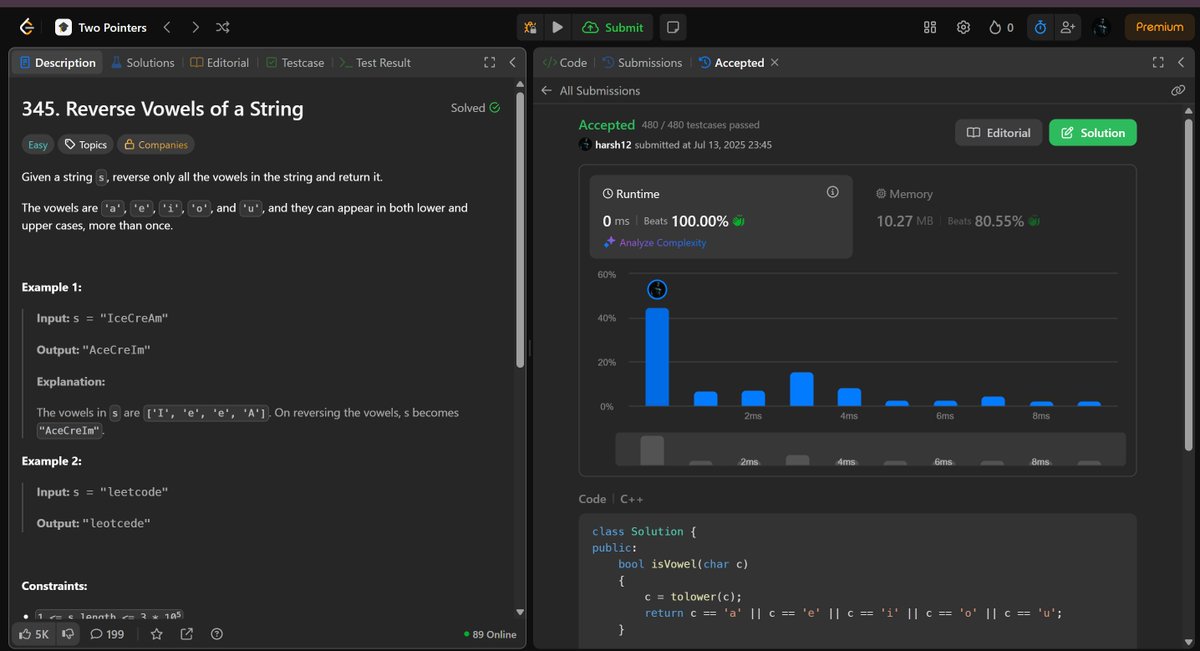Share the problem via share icon
Viewport: 1200px width, 651px height.
[x=186, y=633]
